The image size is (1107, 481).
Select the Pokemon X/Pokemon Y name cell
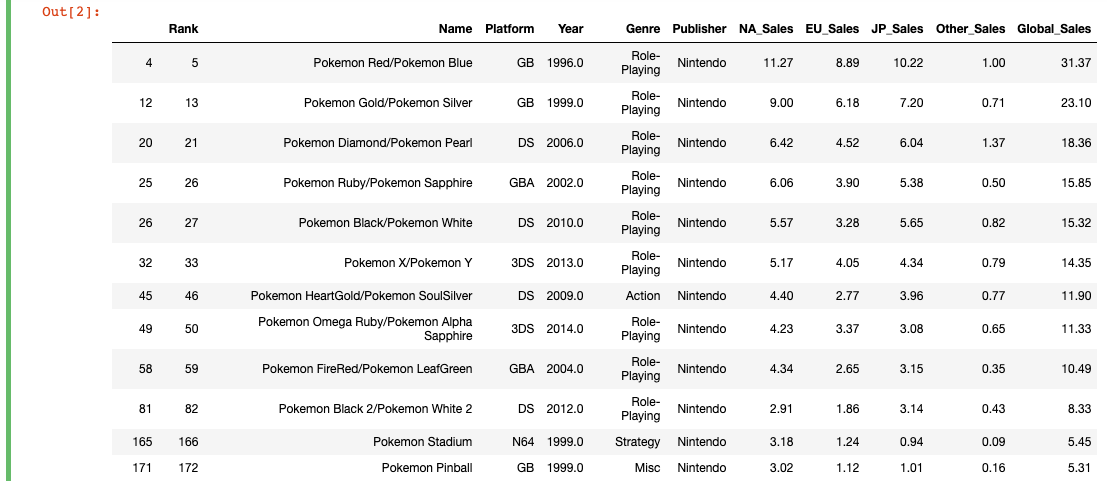(408, 263)
